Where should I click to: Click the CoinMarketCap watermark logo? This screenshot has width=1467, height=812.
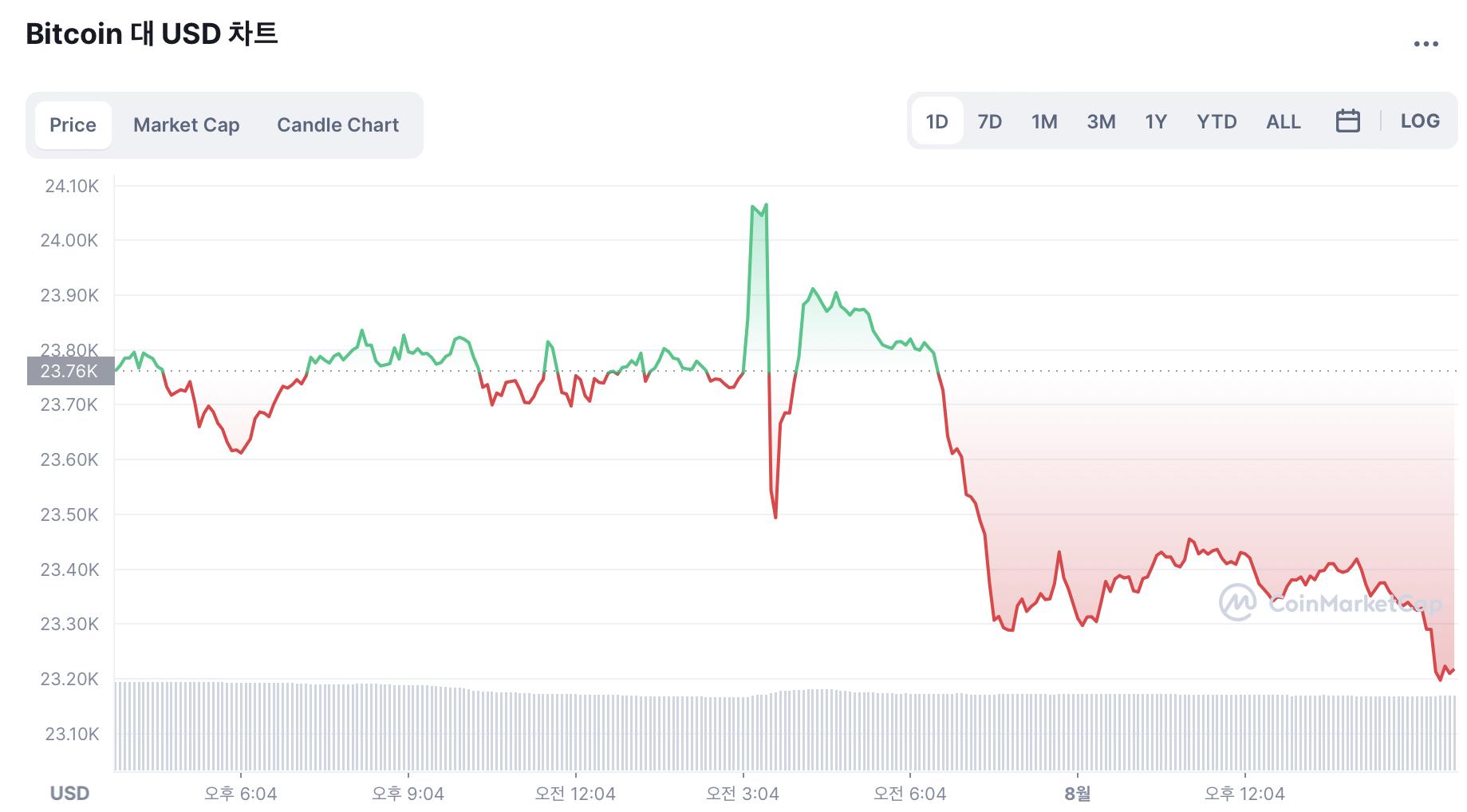pyautogui.click(x=1330, y=603)
